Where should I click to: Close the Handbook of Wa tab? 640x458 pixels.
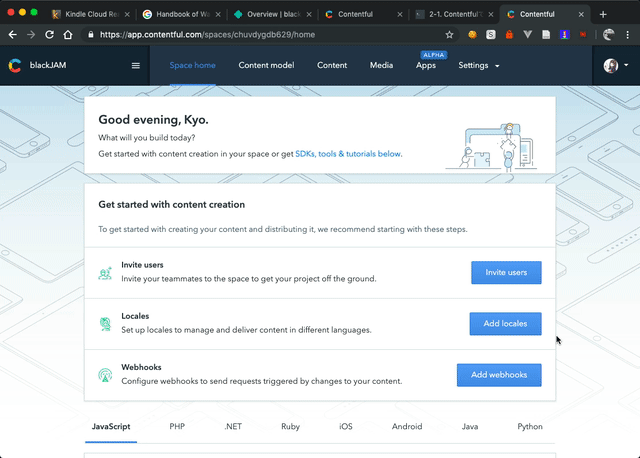(x=218, y=14)
